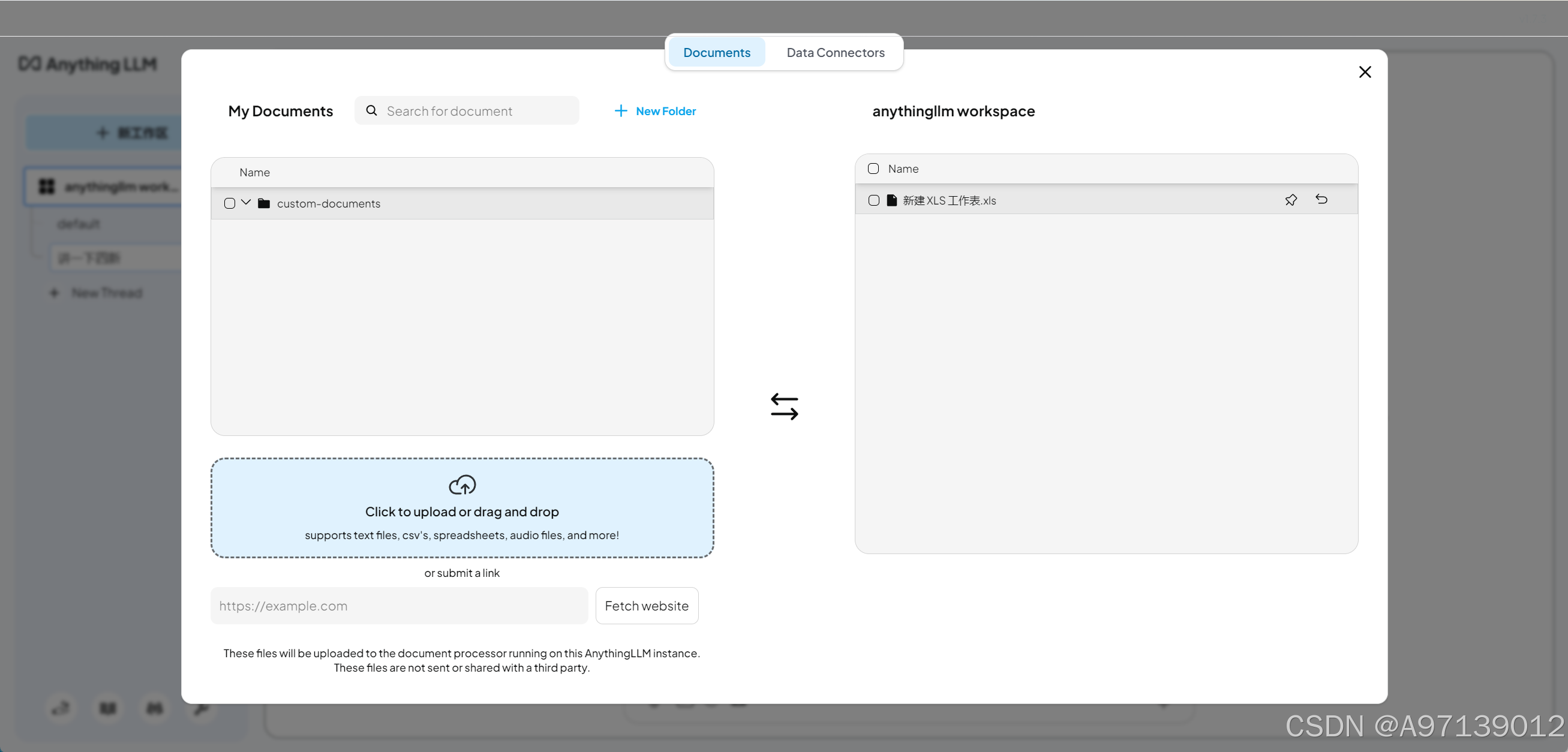Image resolution: width=1568 pixels, height=752 pixels.
Task: Click the workspace Name column header
Action: pos(903,169)
